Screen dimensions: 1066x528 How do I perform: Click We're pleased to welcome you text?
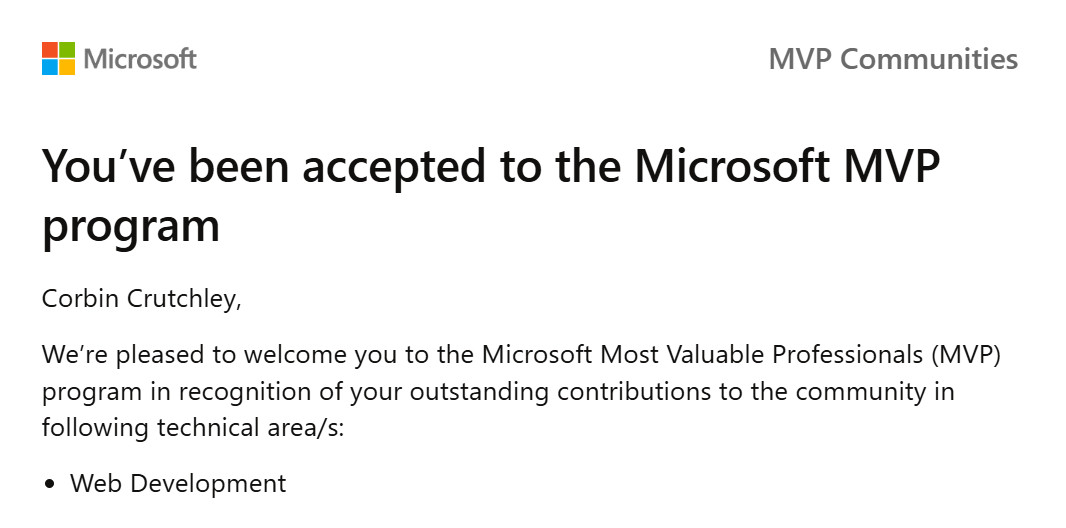212,355
